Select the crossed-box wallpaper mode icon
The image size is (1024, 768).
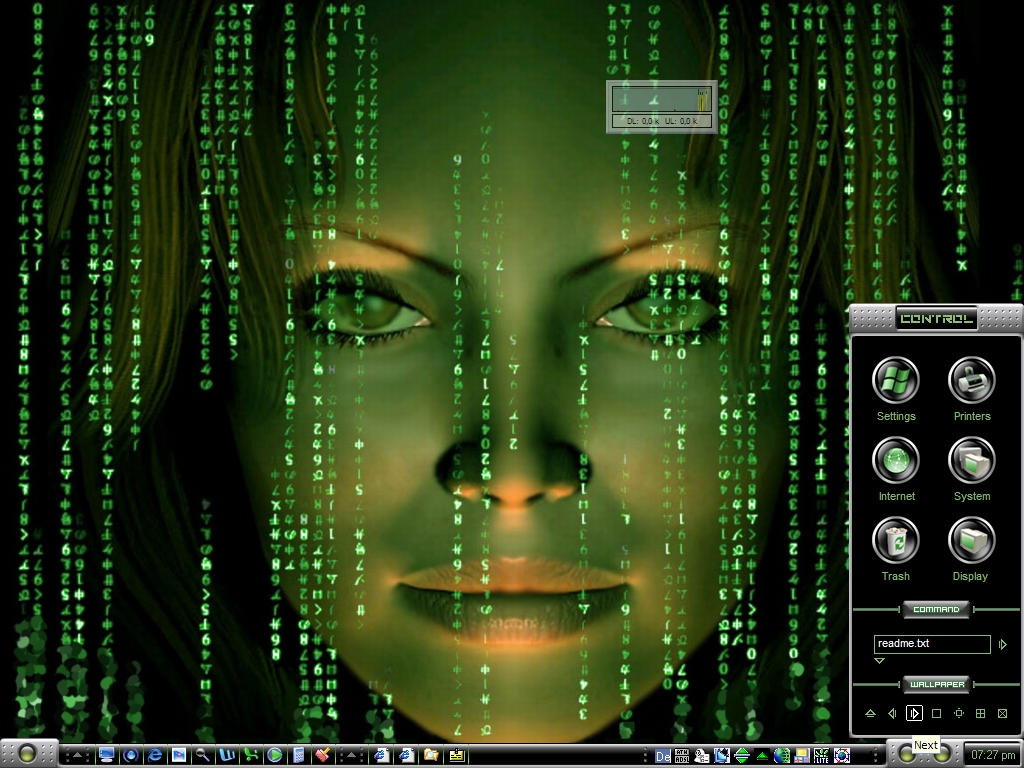1002,713
